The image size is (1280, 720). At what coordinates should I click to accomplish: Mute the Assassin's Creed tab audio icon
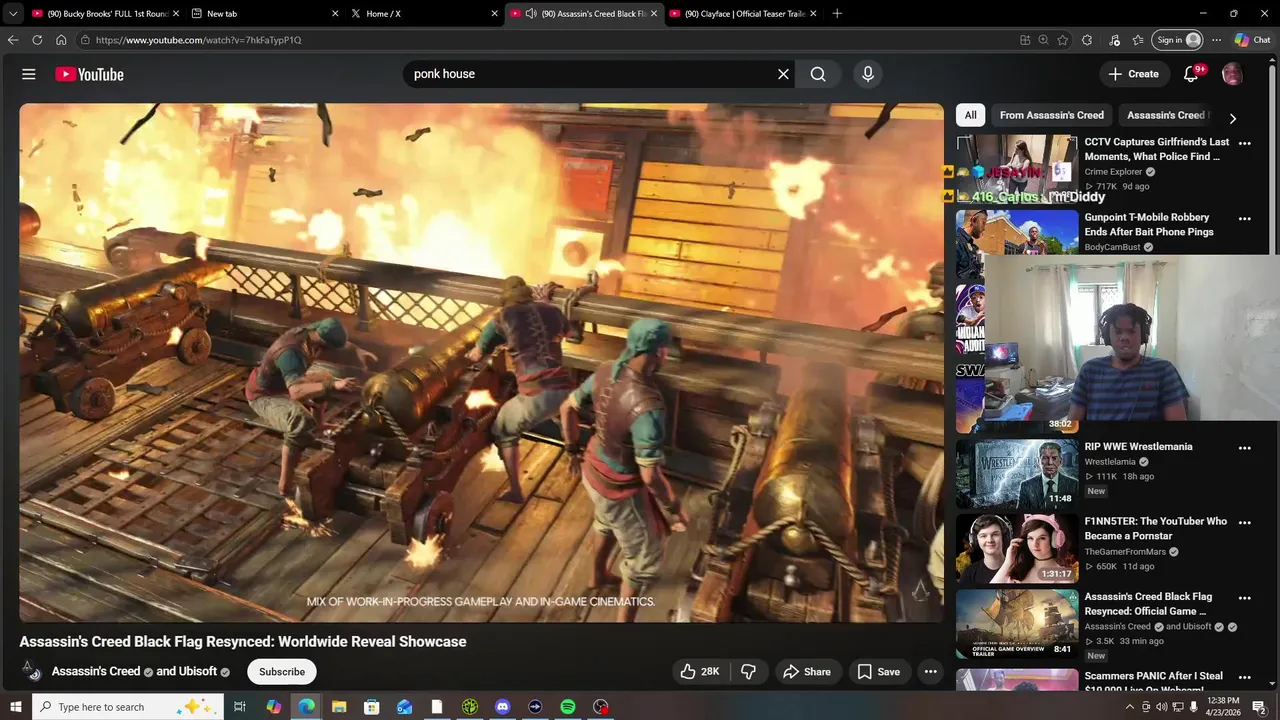[x=531, y=14]
